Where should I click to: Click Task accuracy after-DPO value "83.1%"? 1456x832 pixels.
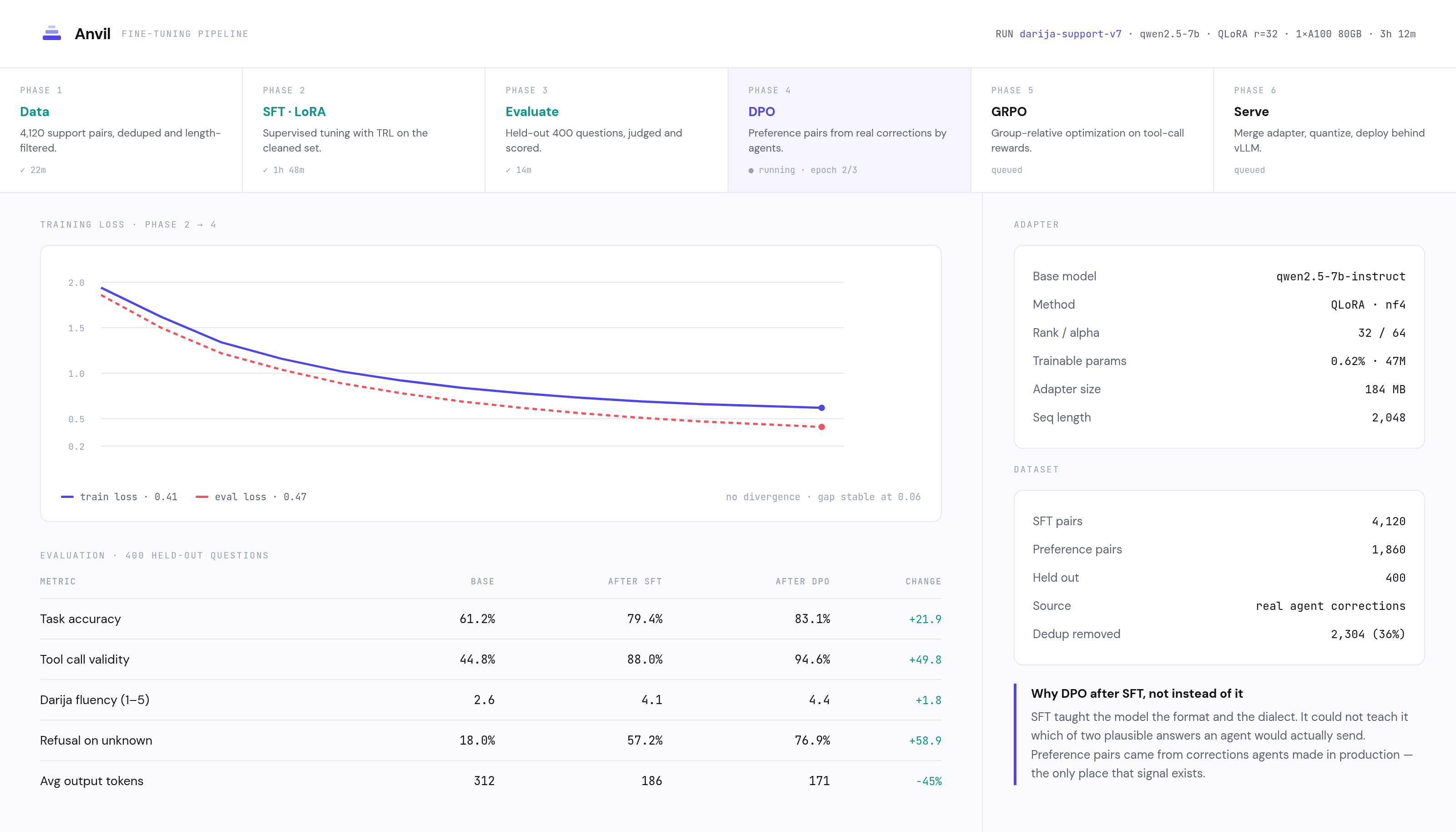click(812, 619)
